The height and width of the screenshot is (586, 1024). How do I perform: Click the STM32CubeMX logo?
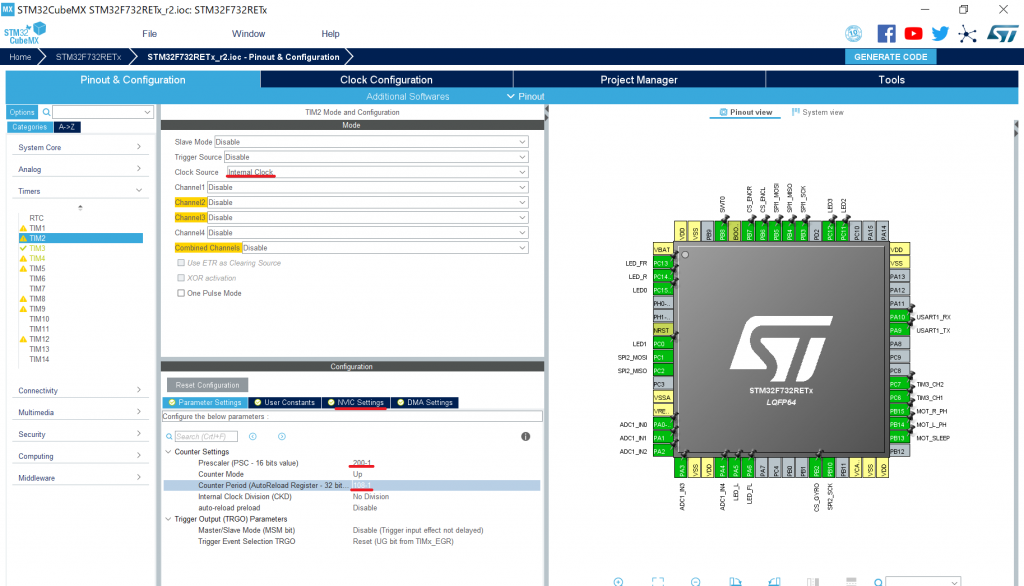click(x=25, y=33)
